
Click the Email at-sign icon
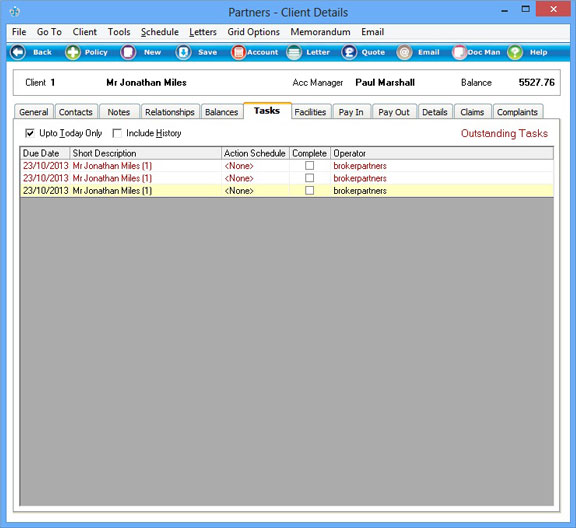click(404, 52)
